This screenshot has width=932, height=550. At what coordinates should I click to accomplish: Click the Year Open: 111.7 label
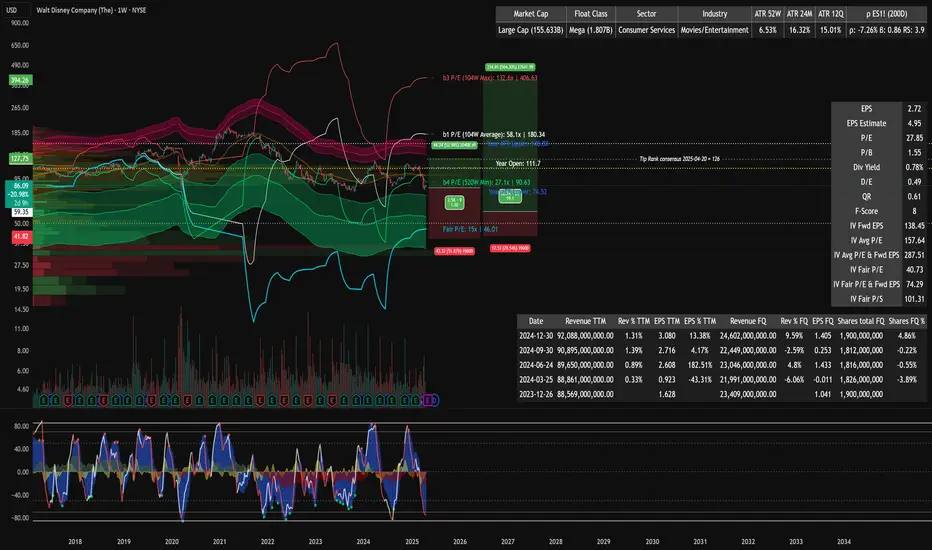(x=518, y=163)
